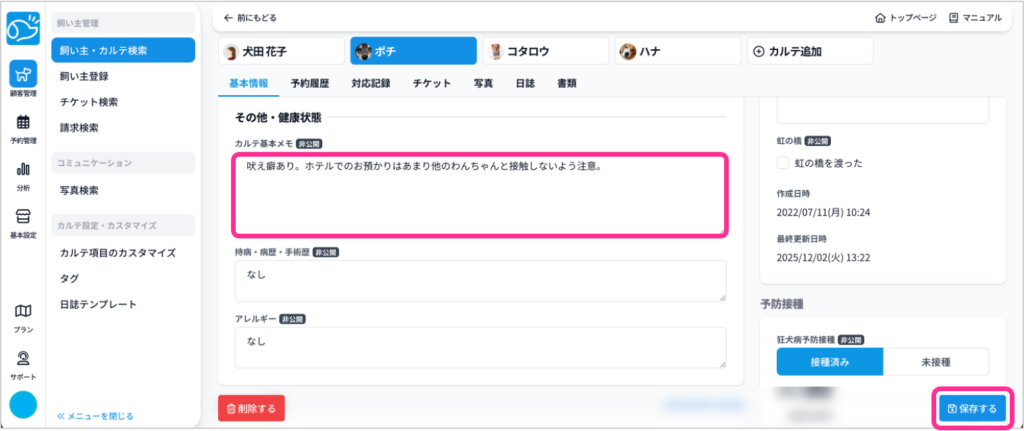Open カルテ項目のカスタマイズ in sidebar

click(x=117, y=253)
